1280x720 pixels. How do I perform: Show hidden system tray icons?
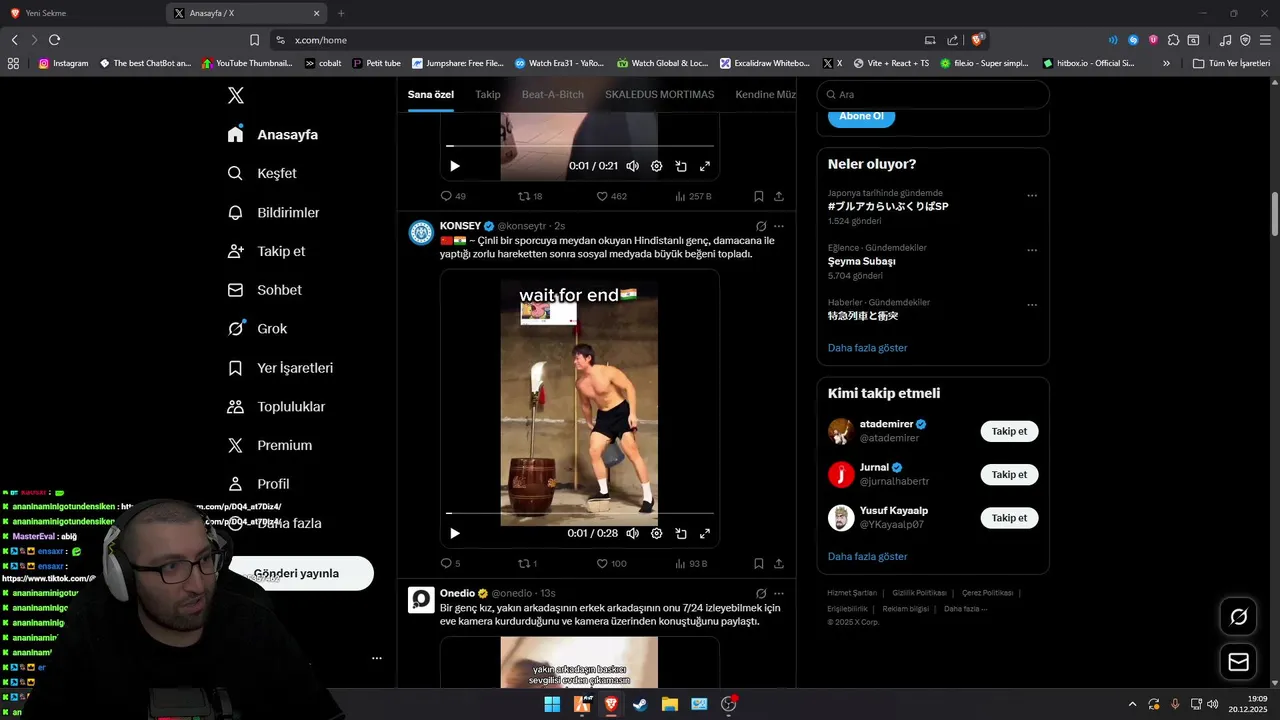click(1132, 704)
